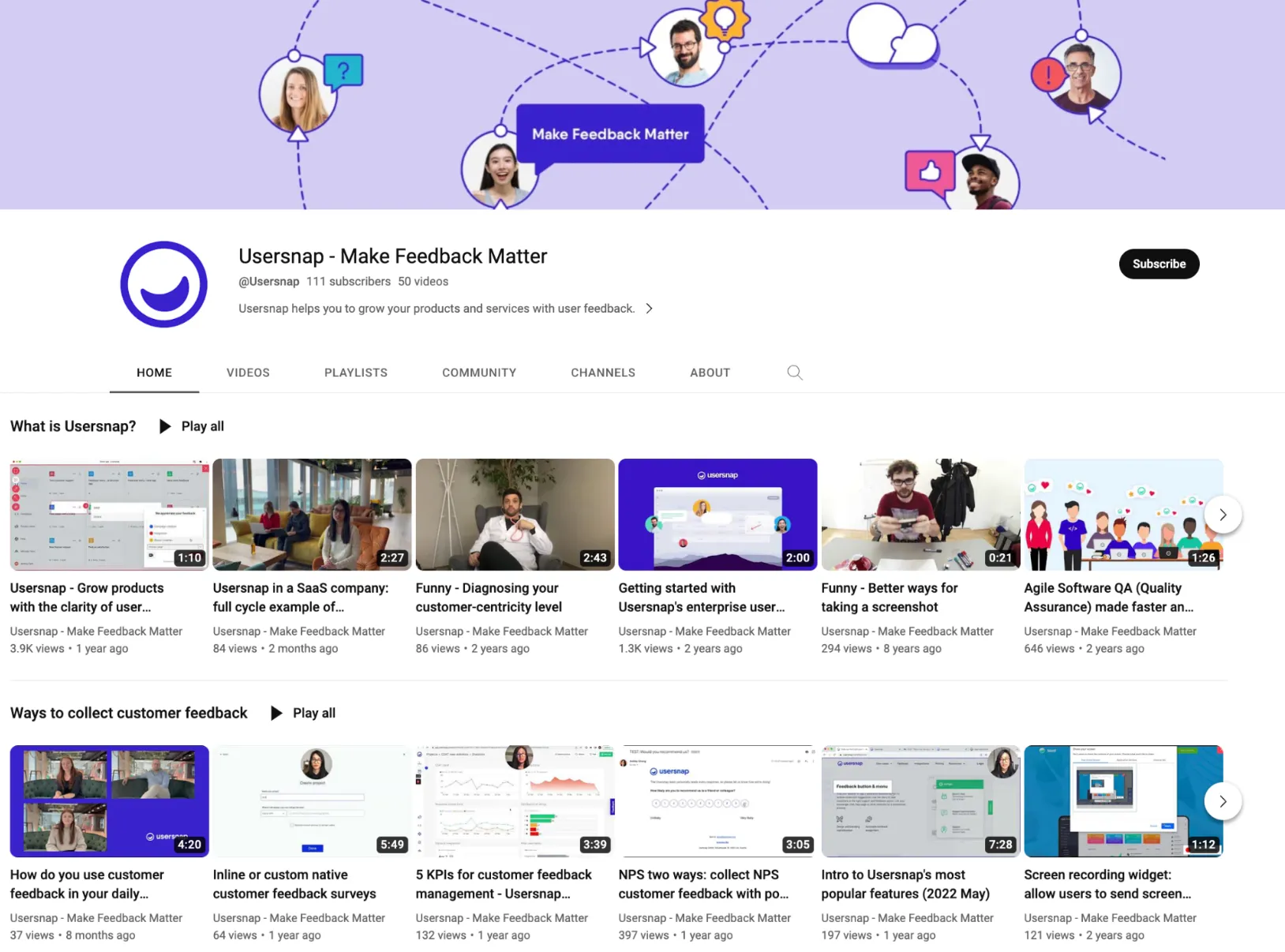Open thumbnail of Screen recording widget video
The image size is (1285, 952).
1123,801
